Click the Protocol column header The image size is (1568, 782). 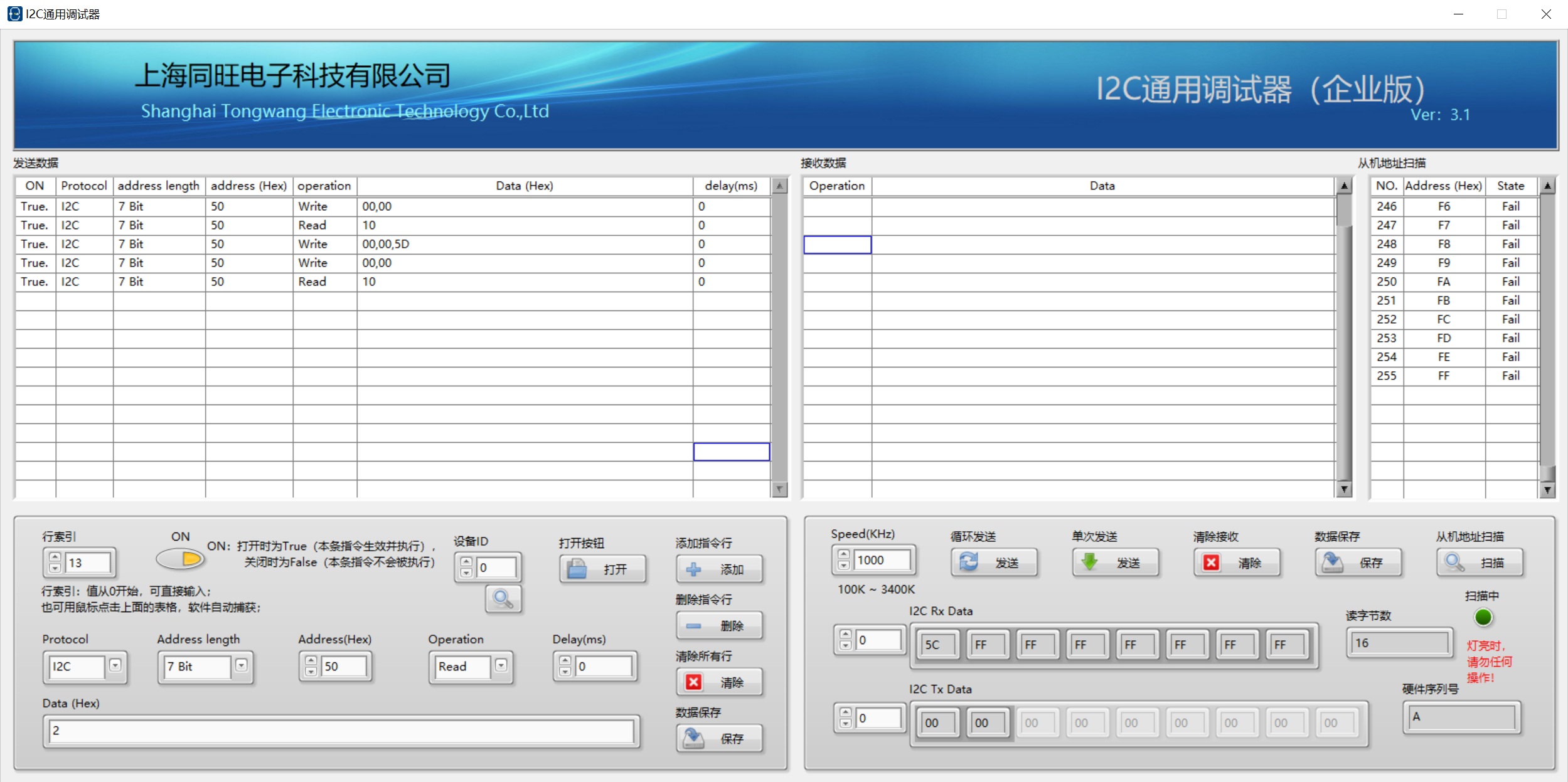(84, 186)
